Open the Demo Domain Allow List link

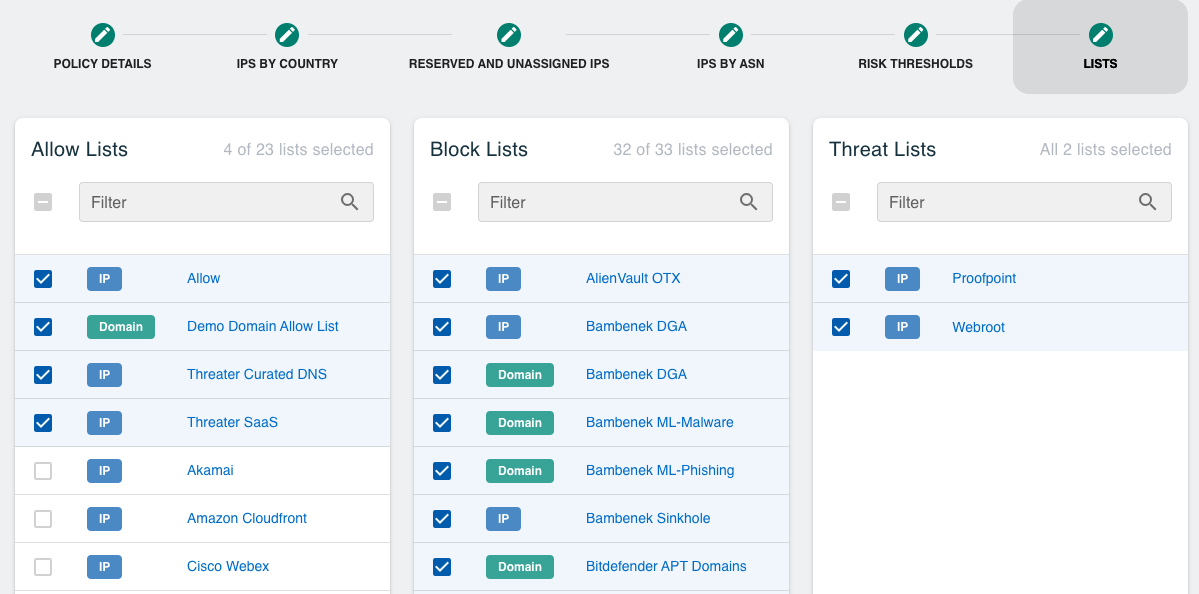click(263, 326)
